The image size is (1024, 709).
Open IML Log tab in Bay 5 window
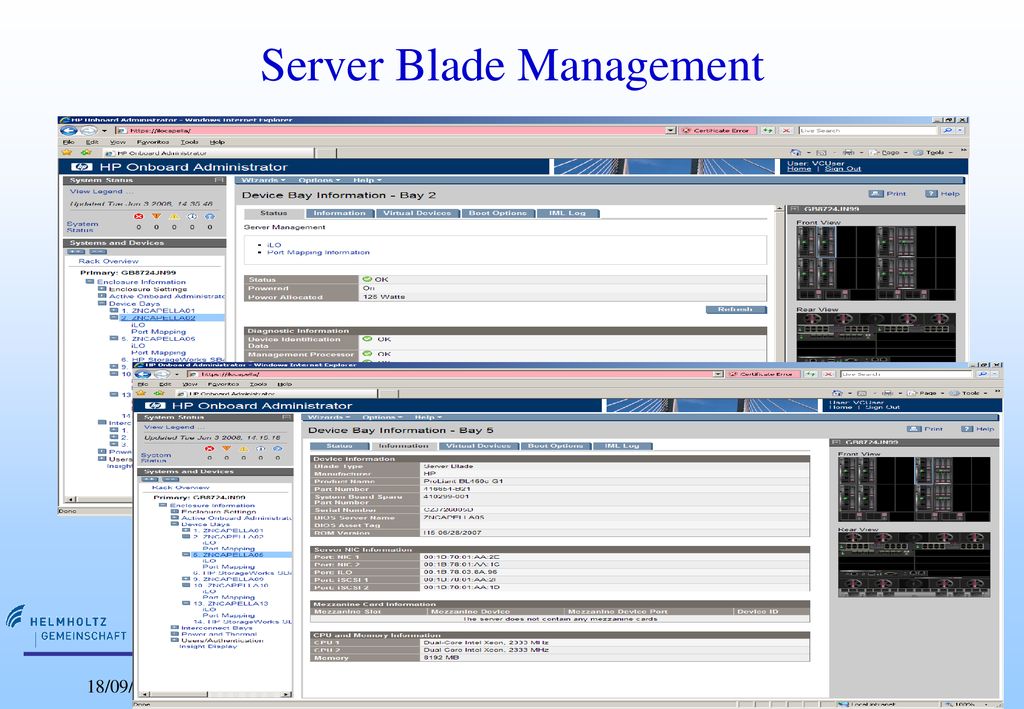(622, 446)
